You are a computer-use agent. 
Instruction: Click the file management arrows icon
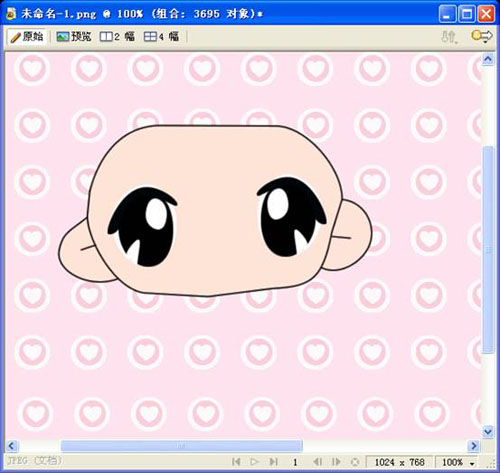pyautogui.click(x=449, y=36)
